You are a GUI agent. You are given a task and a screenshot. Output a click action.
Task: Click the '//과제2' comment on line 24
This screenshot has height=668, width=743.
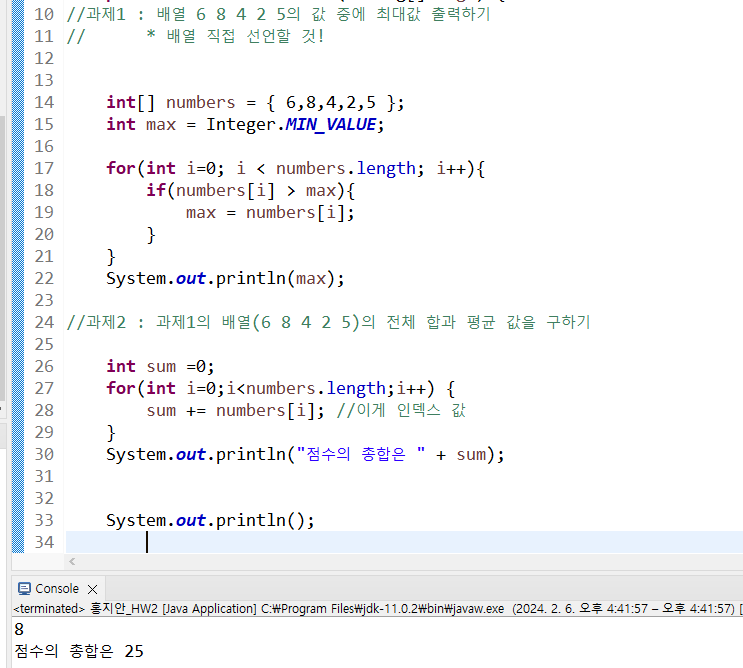click(x=328, y=323)
